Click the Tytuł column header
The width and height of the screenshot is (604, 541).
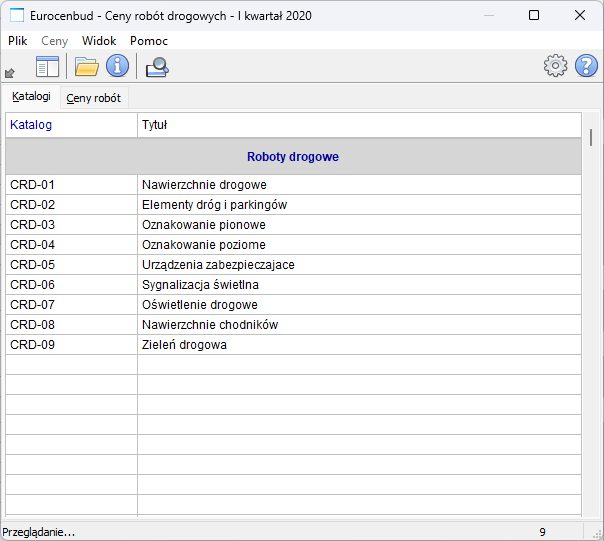154,125
